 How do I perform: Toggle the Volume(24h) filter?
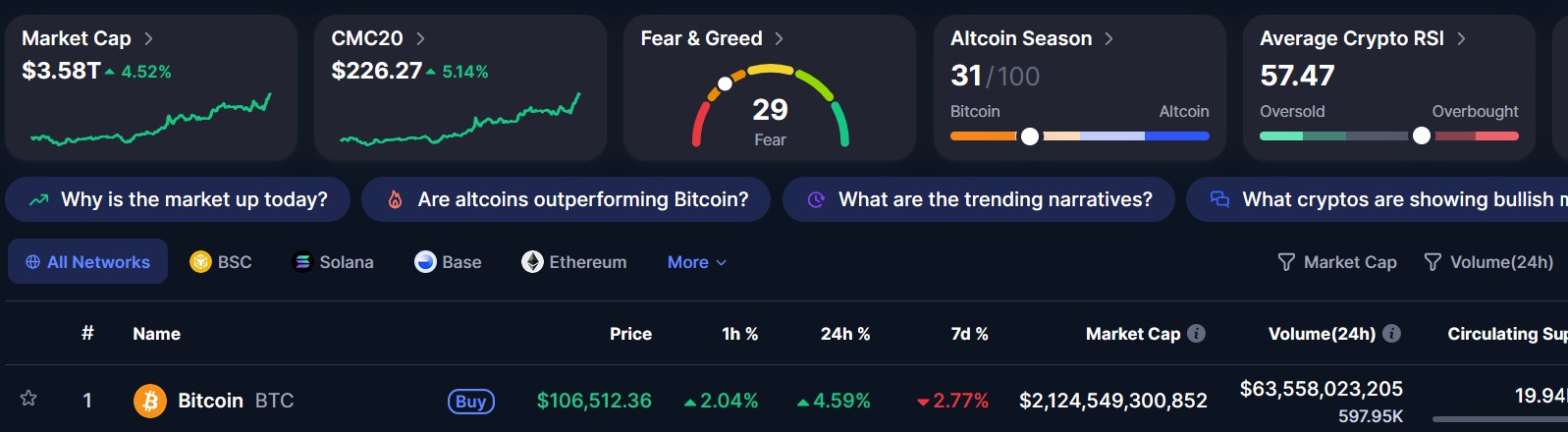point(1488,262)
